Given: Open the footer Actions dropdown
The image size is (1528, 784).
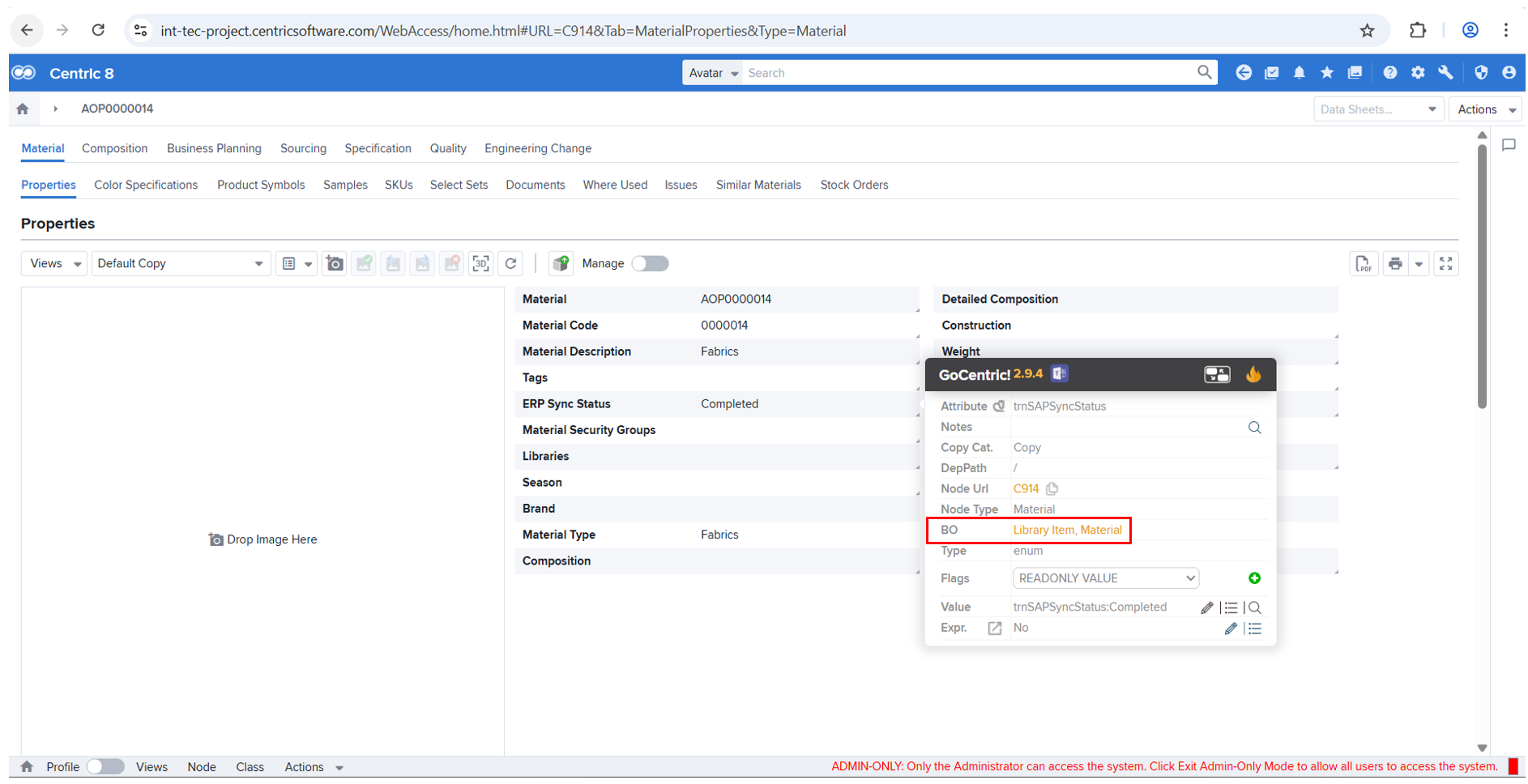Looking at the screenshot, I should click(x=314, y=767).
